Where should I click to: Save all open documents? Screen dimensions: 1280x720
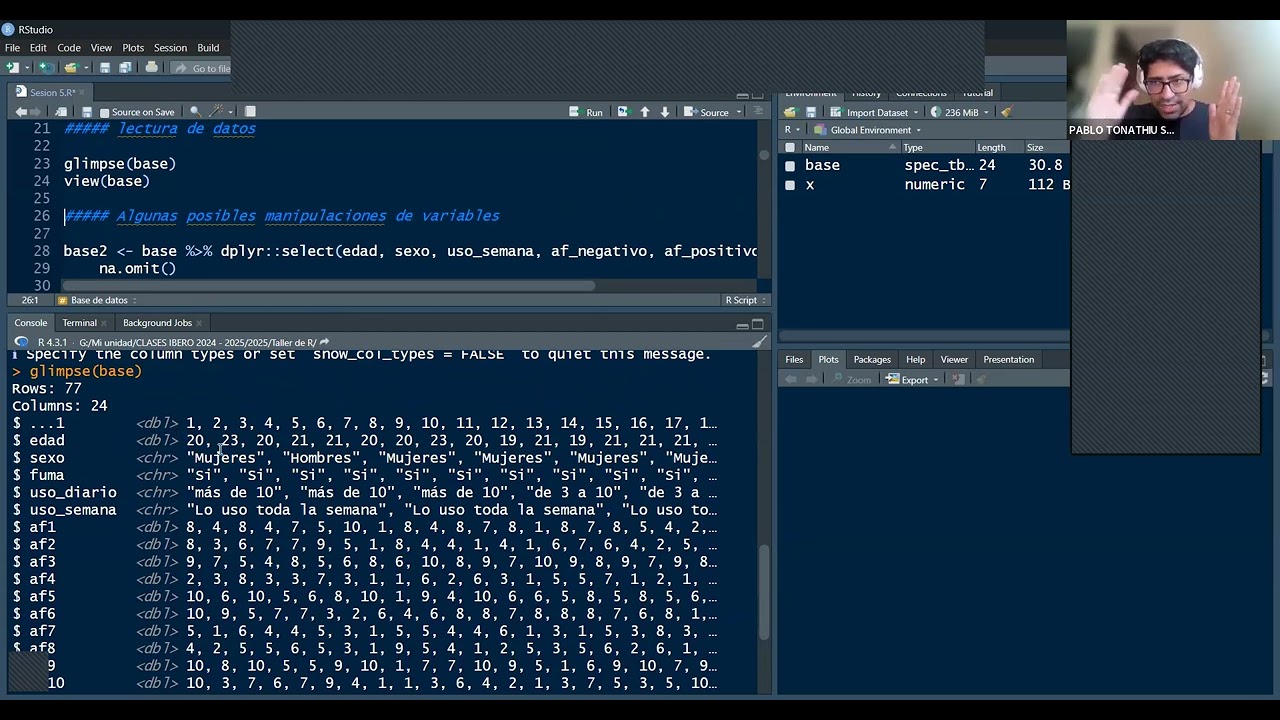click(125, 68)
